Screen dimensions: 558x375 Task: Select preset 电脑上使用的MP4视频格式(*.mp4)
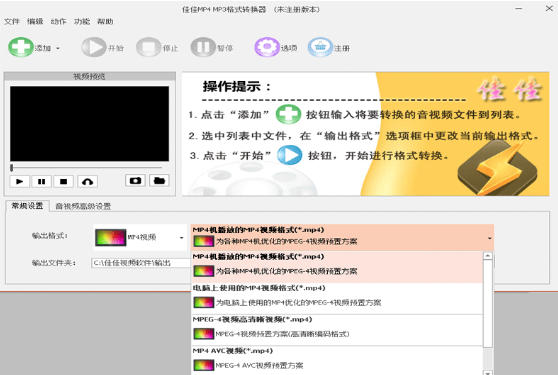click(337, 298)
